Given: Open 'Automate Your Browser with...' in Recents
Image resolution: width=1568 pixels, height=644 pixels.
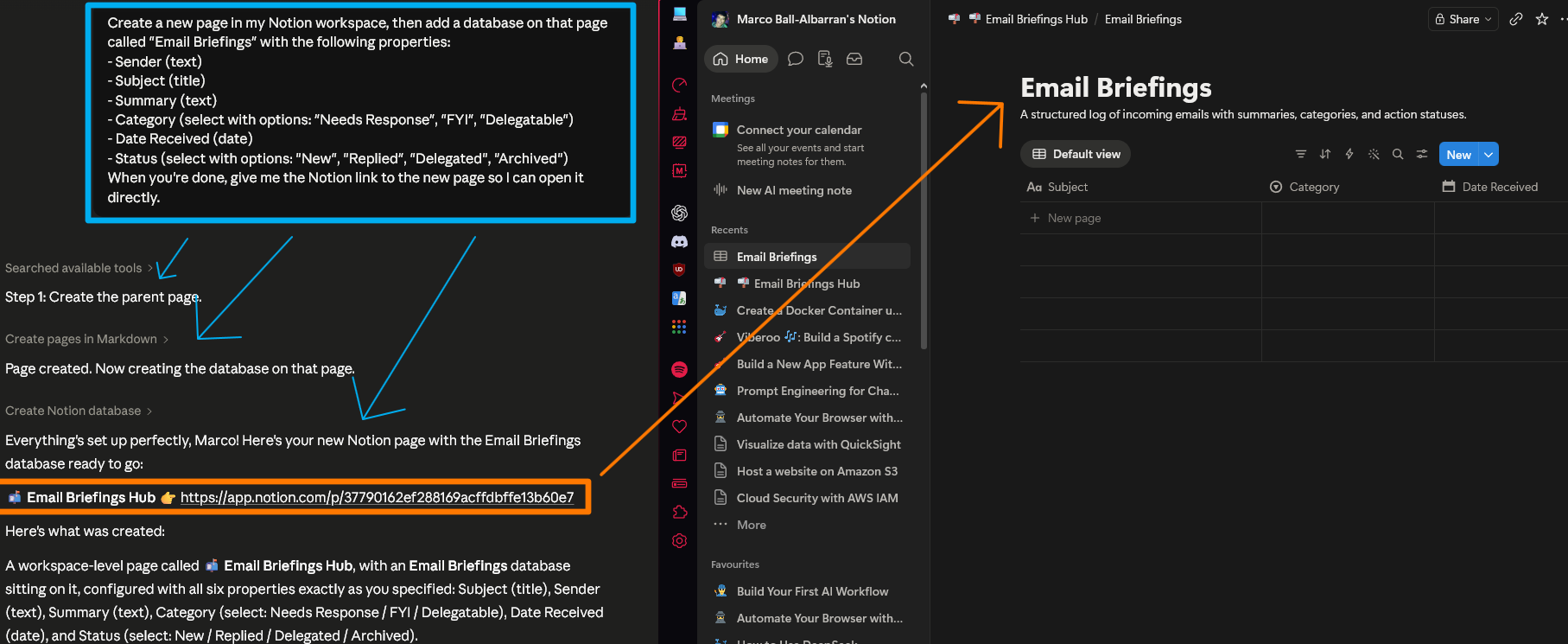Looking at the screenshot, I should tap(808, 418).
